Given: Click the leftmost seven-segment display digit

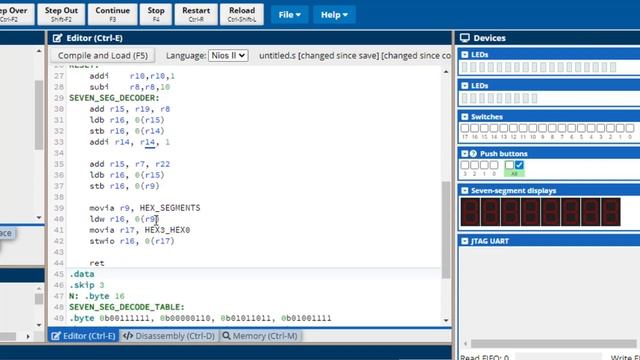Looking at the screenshot, I should coord(471,212).
